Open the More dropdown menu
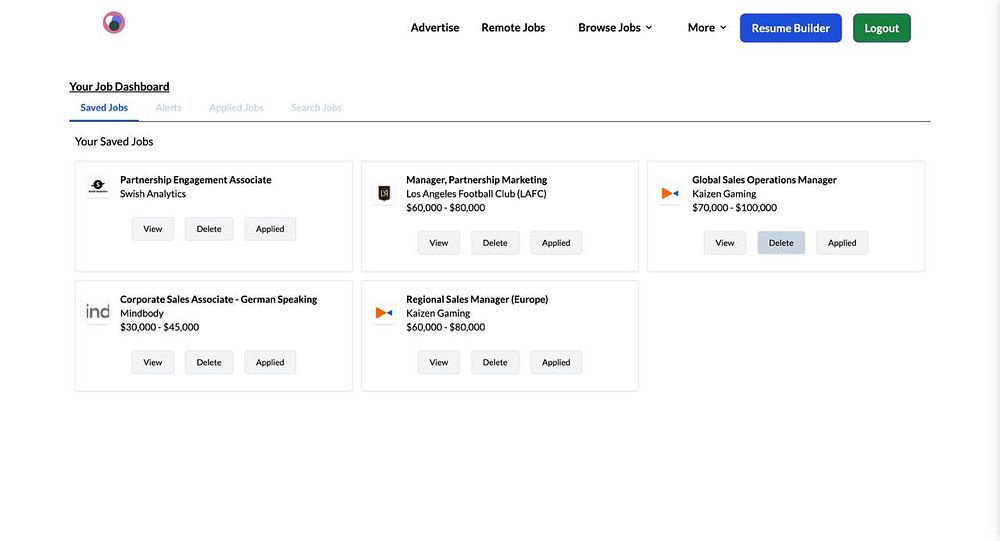This screenshot has width=1000, height=541. [x=707, y=28]
